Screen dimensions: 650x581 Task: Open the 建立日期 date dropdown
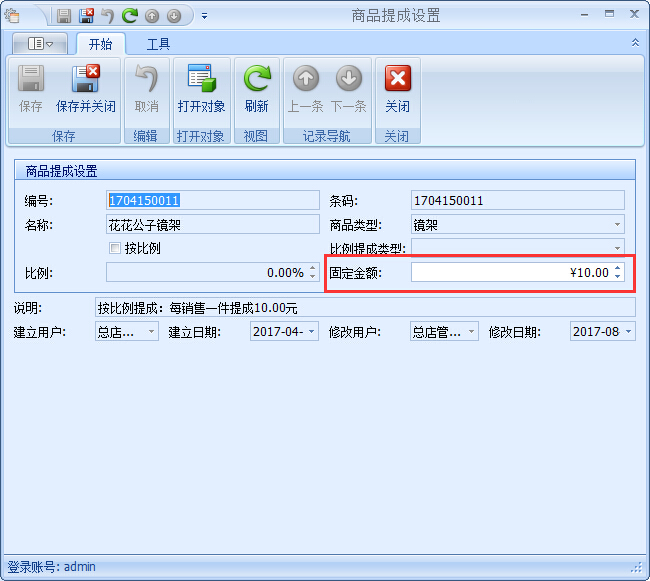[x=311, y=332]
